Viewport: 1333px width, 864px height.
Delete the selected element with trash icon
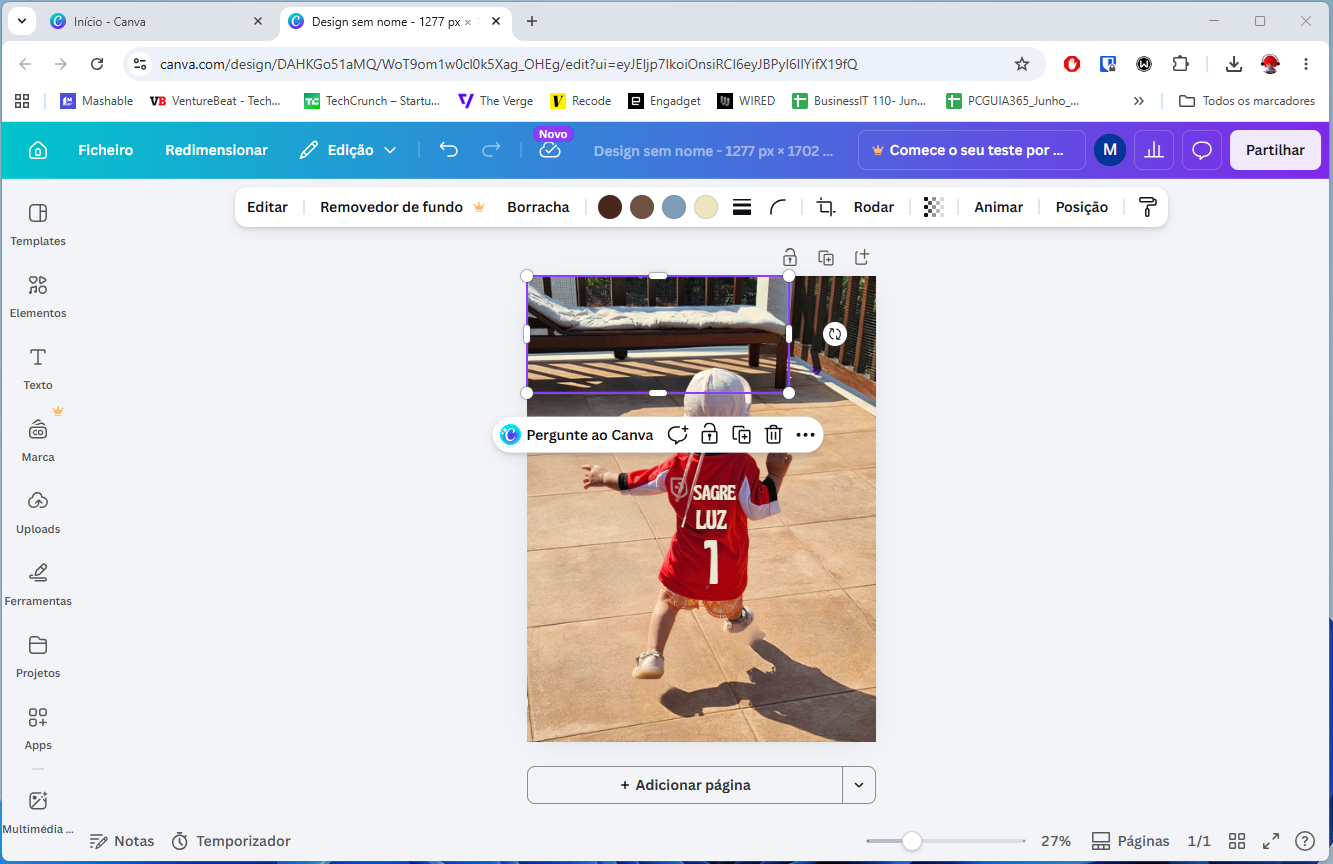773,434
